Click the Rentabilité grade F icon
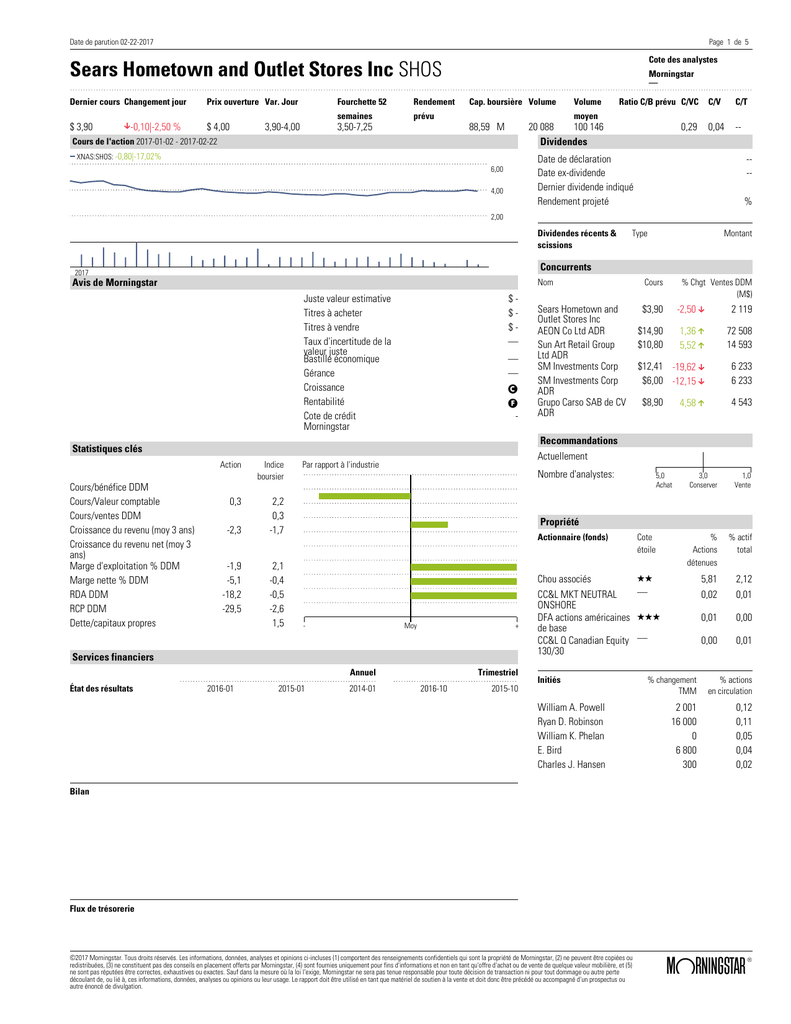 [513, 403]
